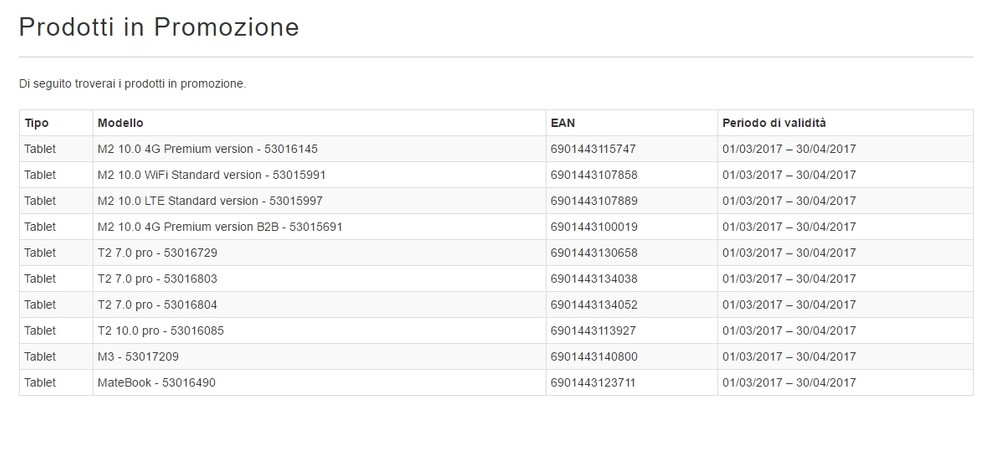The height and width of the screenshot is (454, 1000).
Task: Click the Prodotti in Promozione heading
Action: [x=159, y=27]
